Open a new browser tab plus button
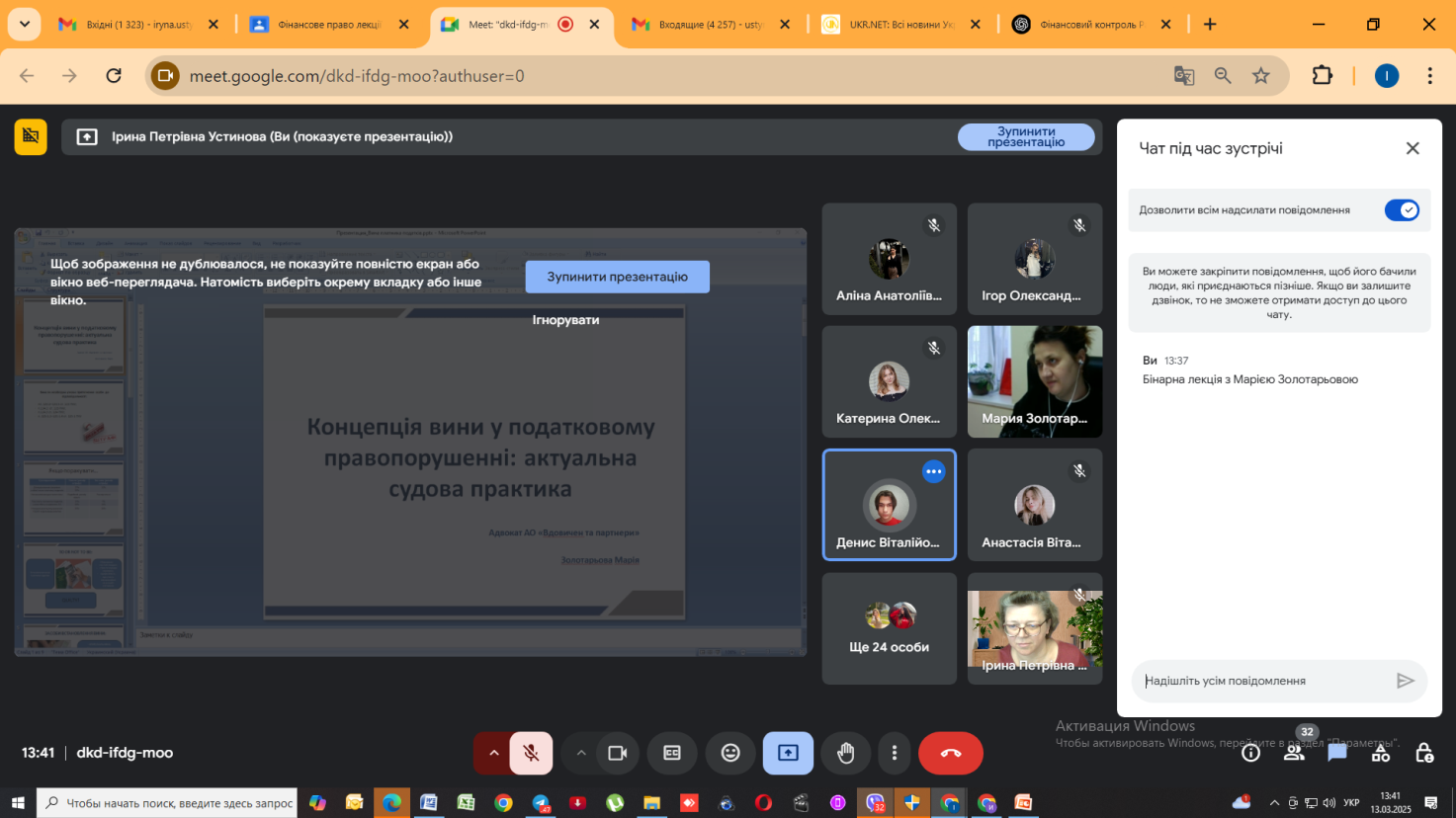The width and height of the screenshot is (1456, 818). pos(1210,25)
